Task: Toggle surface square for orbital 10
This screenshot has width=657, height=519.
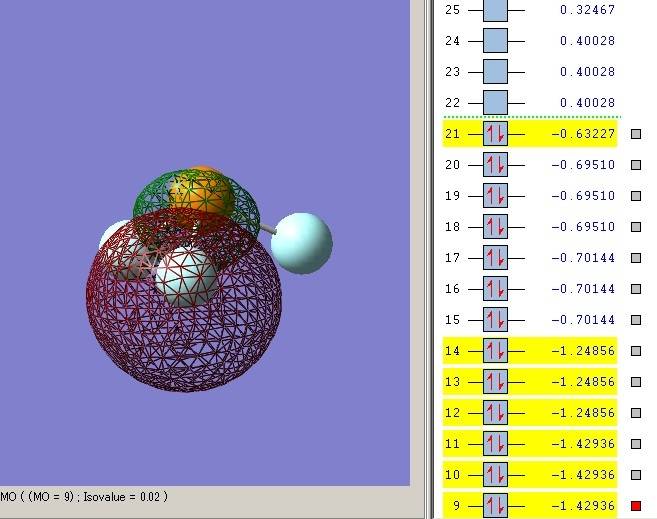Action: (636, 475)
